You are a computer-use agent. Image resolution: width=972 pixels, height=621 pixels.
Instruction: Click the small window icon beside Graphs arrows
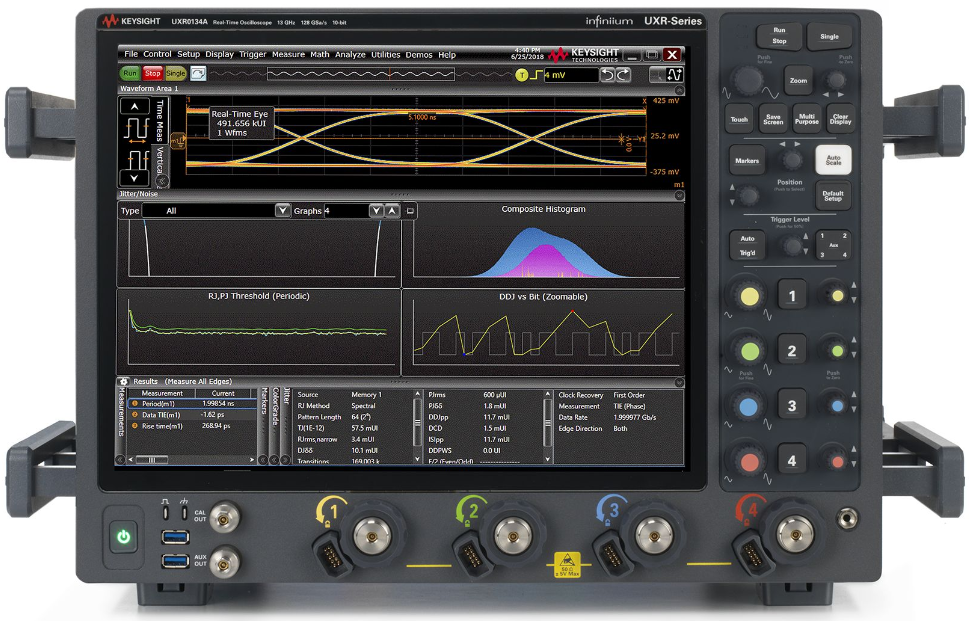click(410, 211)
